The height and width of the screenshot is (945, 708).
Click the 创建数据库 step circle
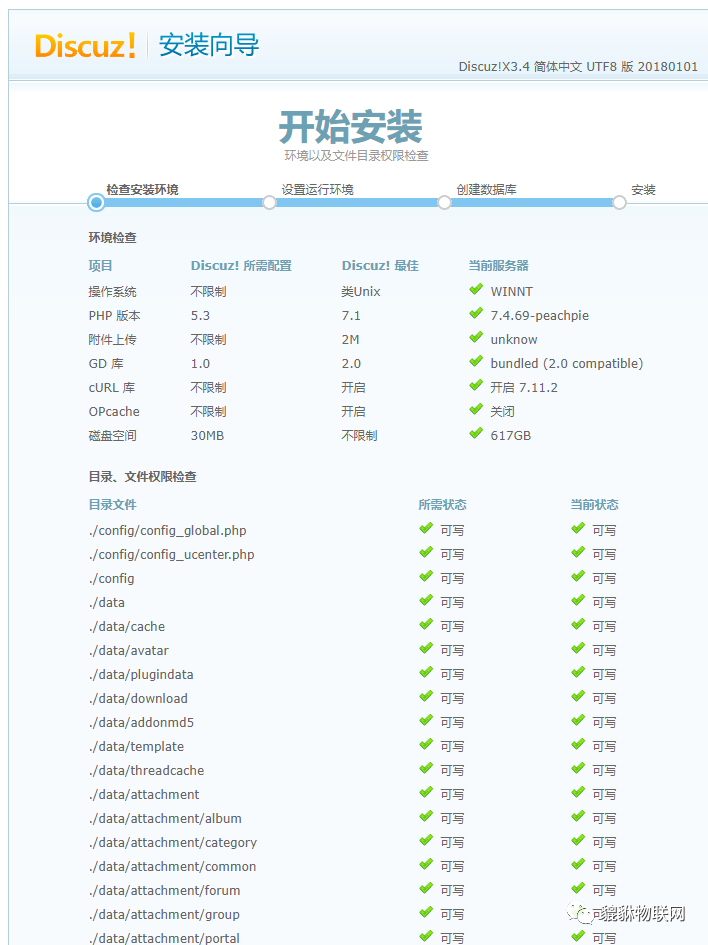click(x=444, y=202)
